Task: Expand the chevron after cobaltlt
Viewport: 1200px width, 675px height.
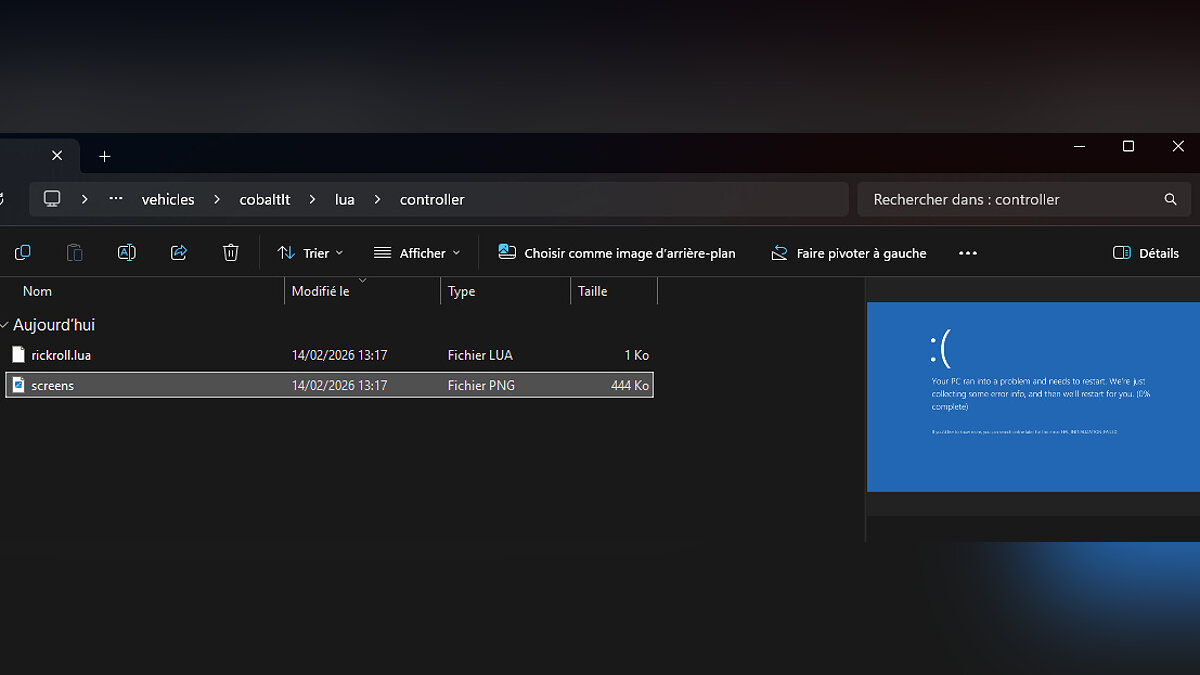Action: 313,199
